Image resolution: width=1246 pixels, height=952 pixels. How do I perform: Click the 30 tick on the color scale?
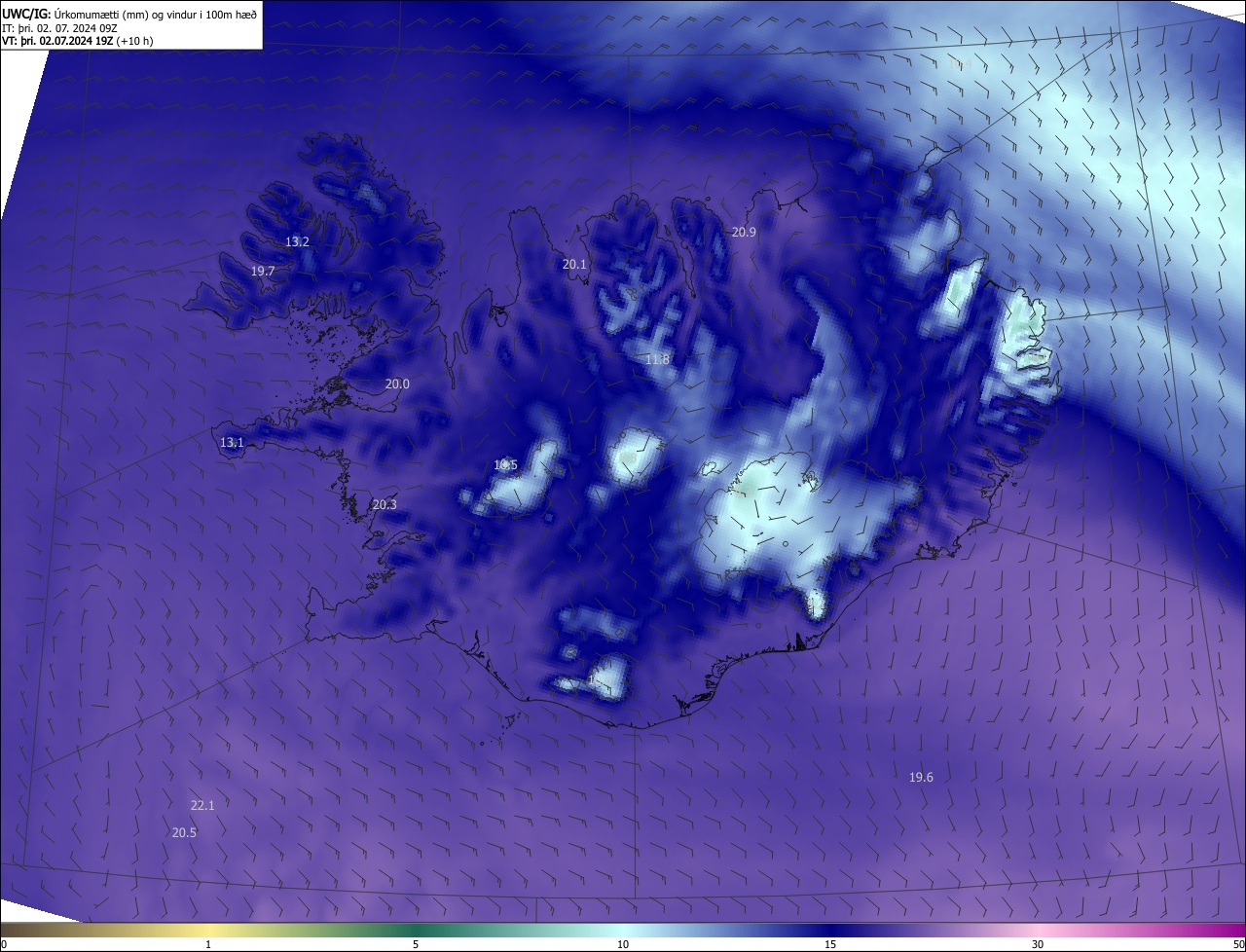click(x=1038, y=944)
